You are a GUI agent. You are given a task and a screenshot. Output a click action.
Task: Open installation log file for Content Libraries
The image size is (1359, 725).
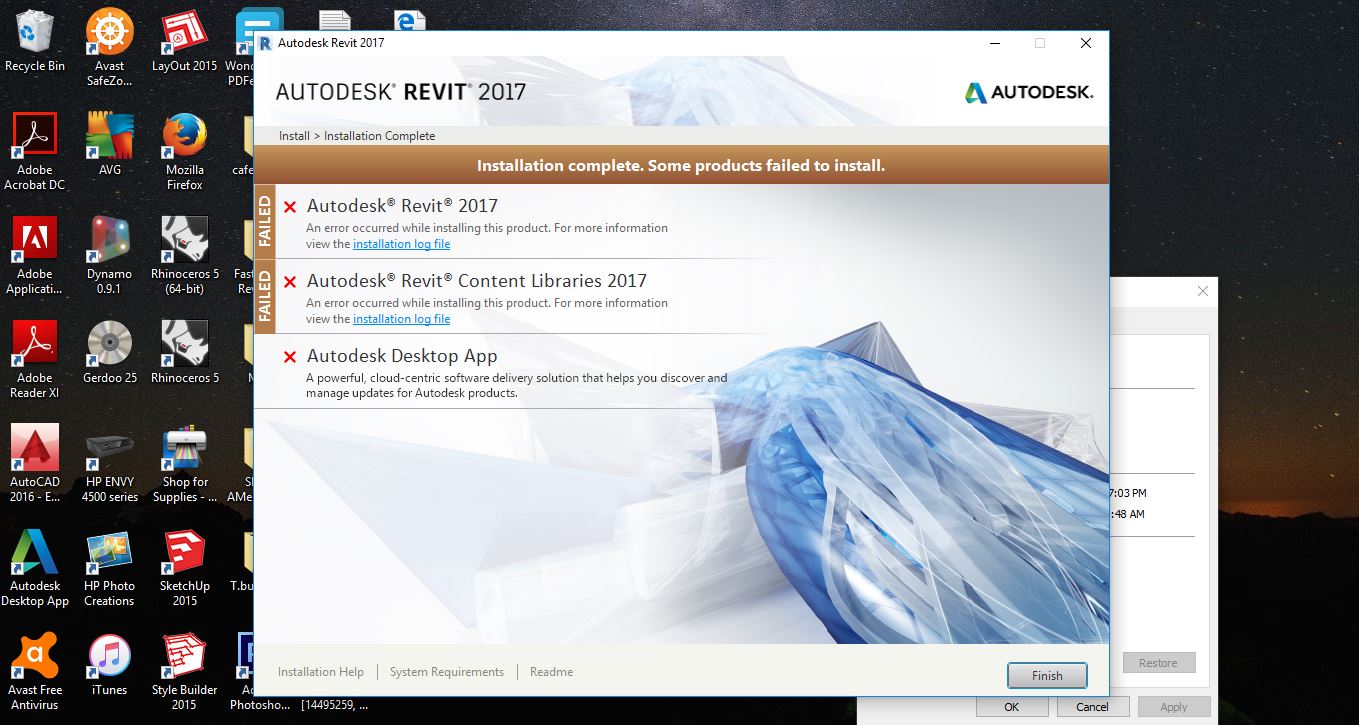[x=401, y=319]
